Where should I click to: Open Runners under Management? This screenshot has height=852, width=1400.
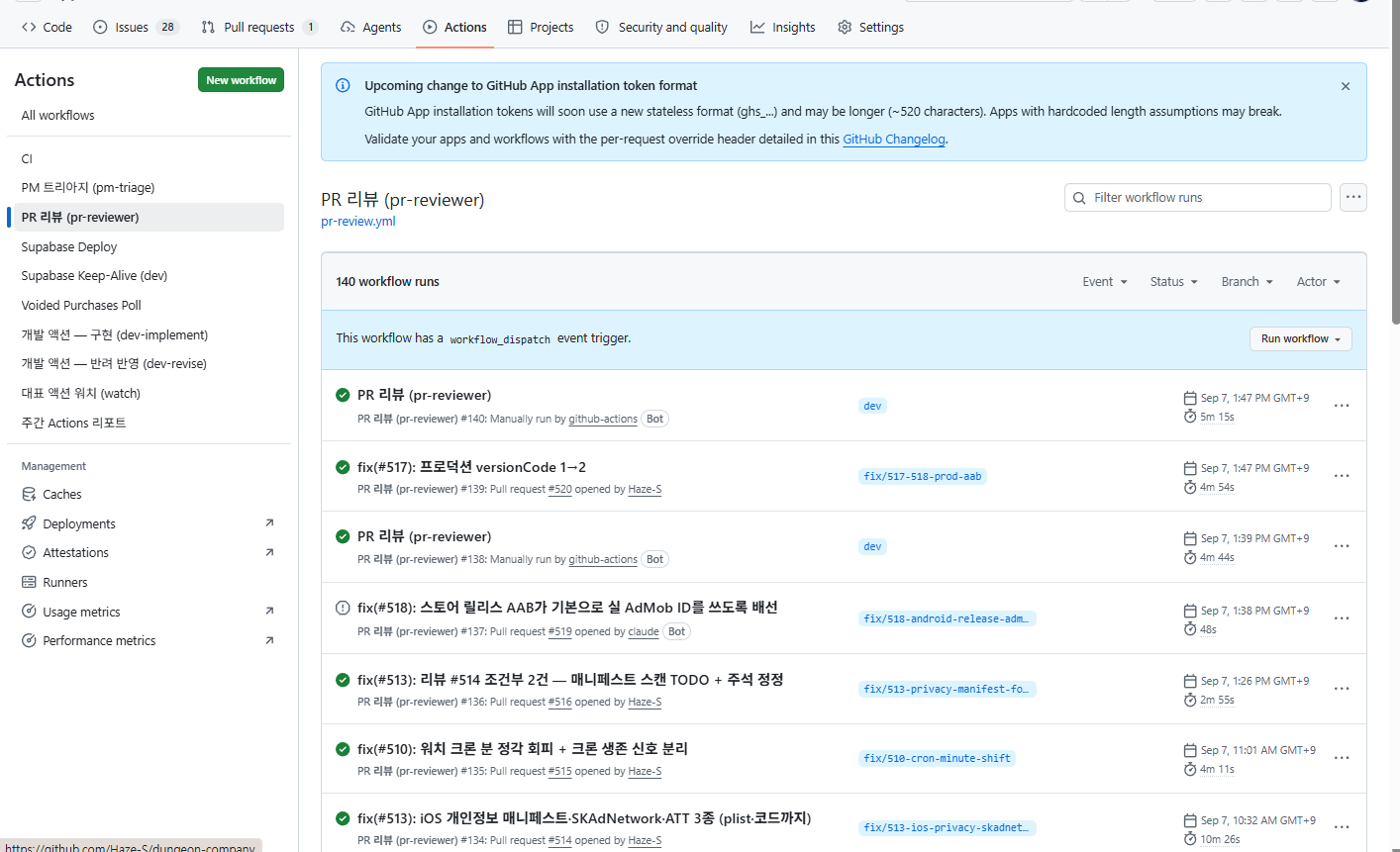tap(149, 582)
